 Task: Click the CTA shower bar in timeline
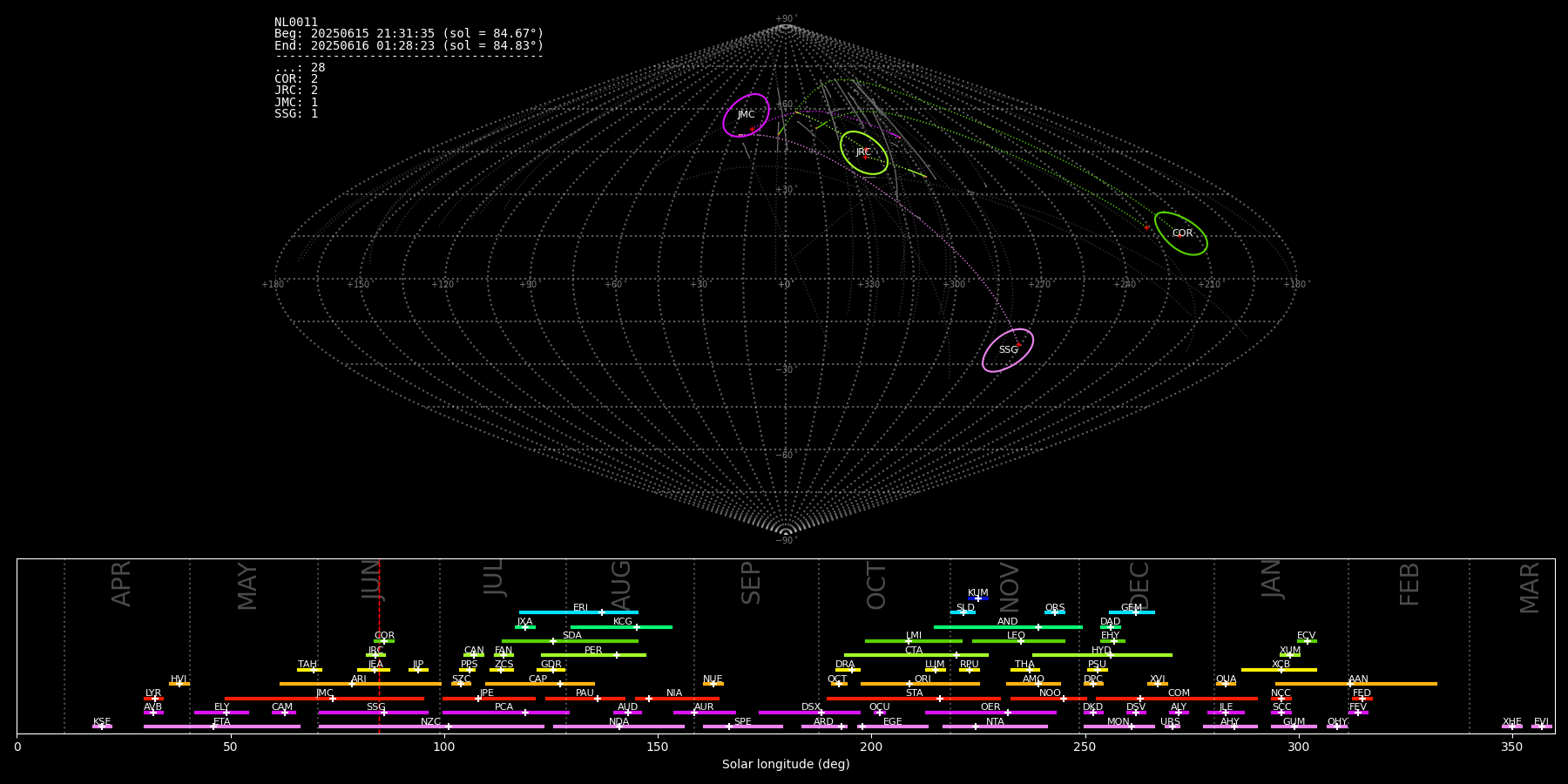pos(916,655)
